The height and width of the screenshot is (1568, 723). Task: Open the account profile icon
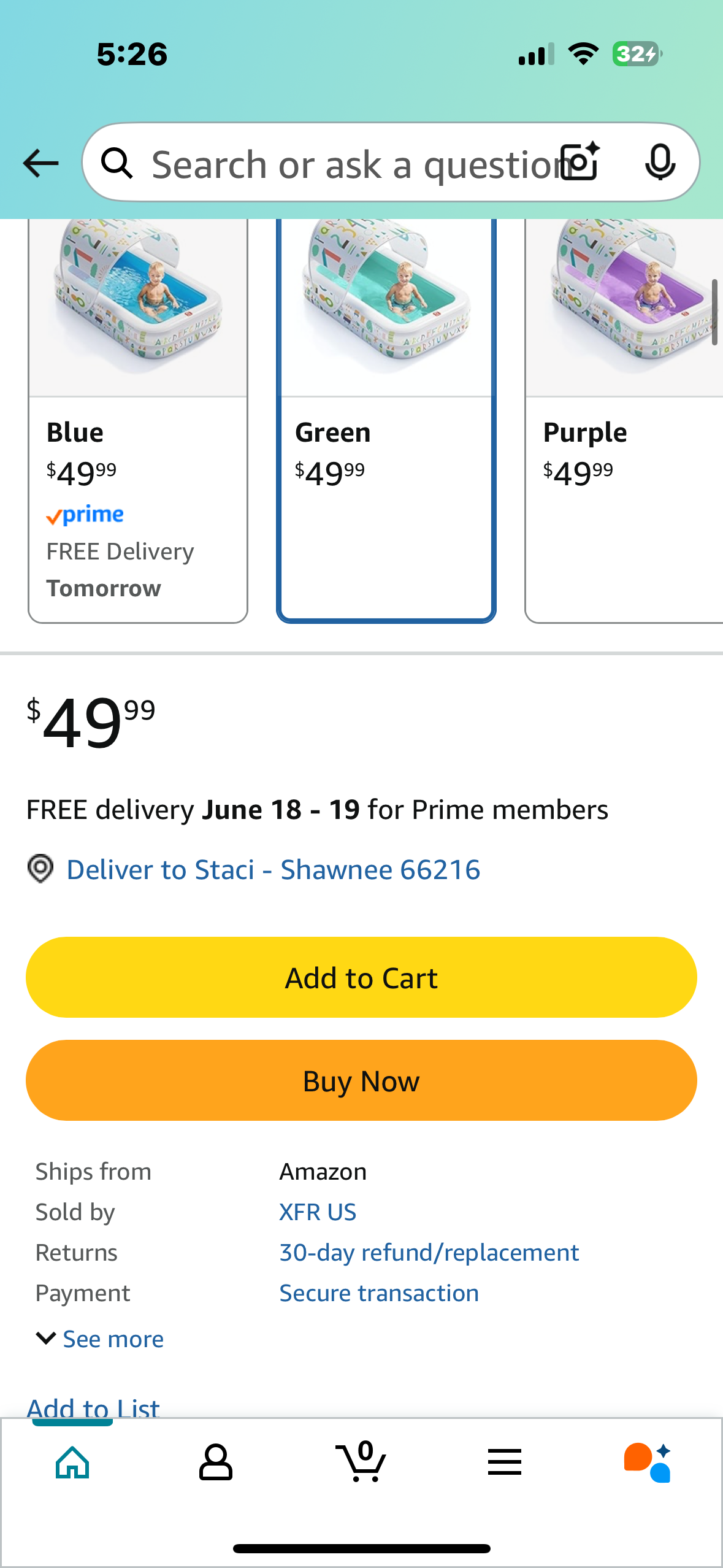(216, 1462)
